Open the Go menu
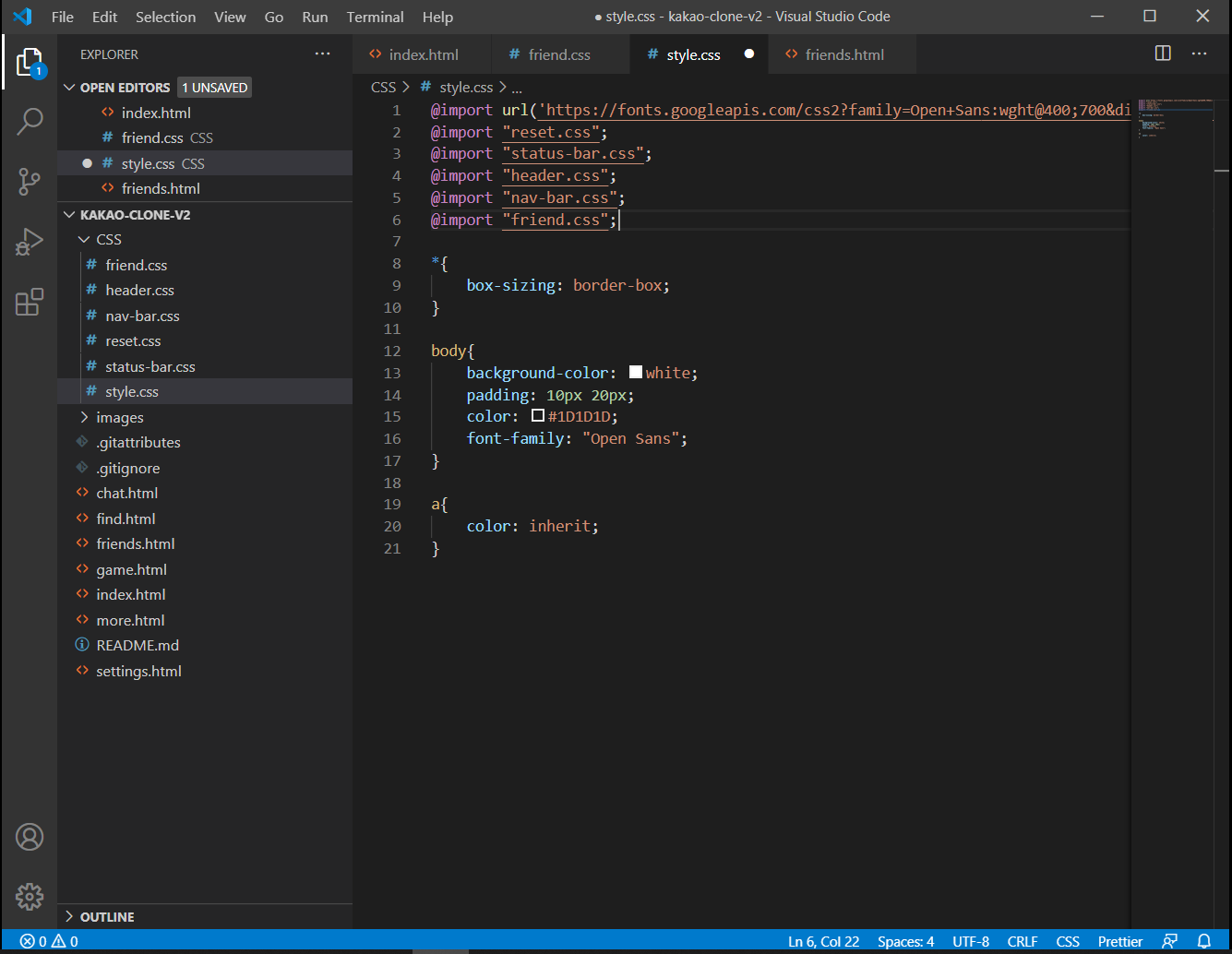Image resolution: width=1232 pixels, height=954 pixels. pyautogui.click(x=274, y=17)
